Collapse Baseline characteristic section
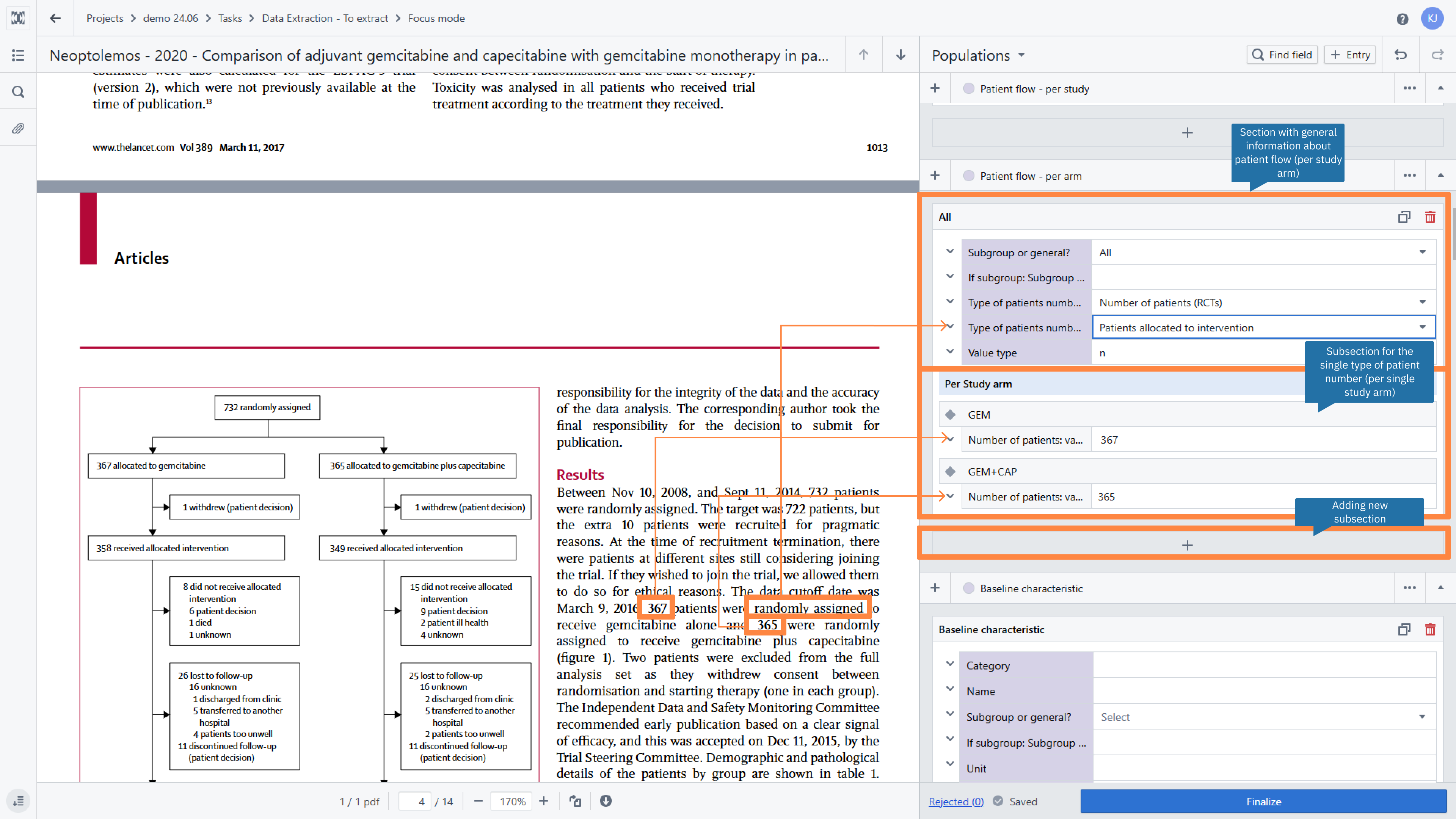Viewport: 1456px width, 819px height. pyautogui.click(x=1440, y=588)
